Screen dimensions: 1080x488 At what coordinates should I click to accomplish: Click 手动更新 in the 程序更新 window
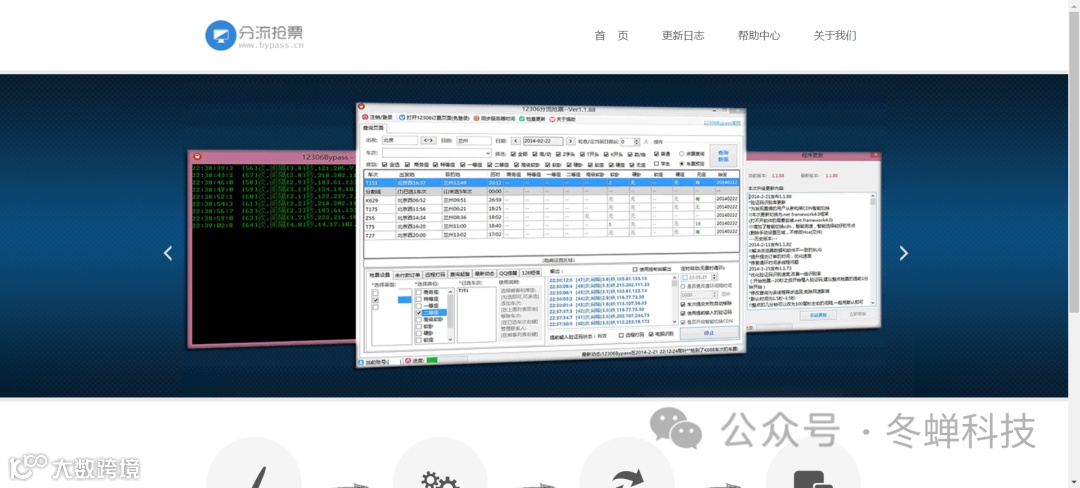(818, 315)
